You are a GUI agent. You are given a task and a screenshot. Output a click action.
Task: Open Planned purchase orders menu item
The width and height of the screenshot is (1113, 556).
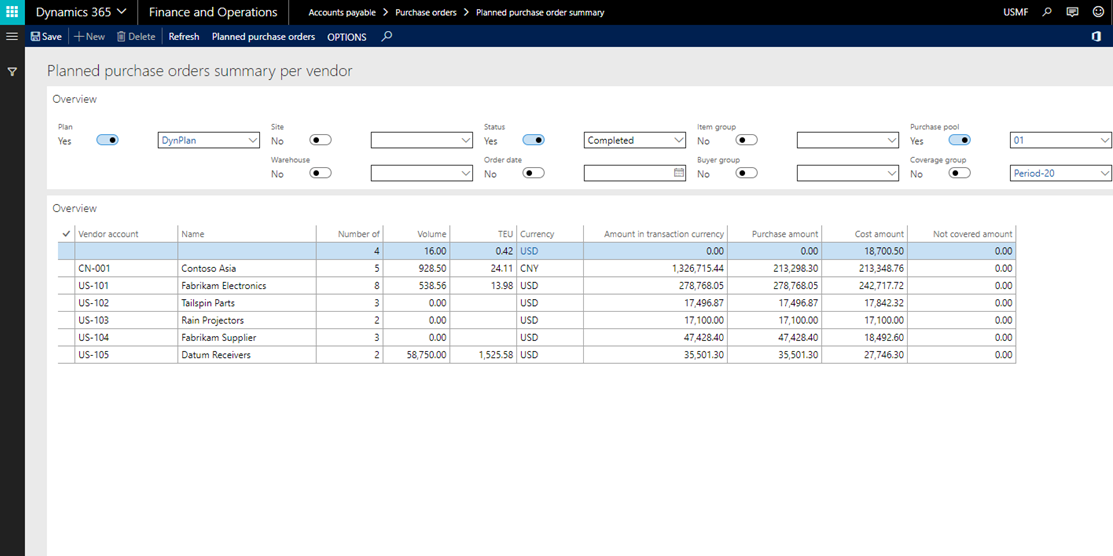263,37
